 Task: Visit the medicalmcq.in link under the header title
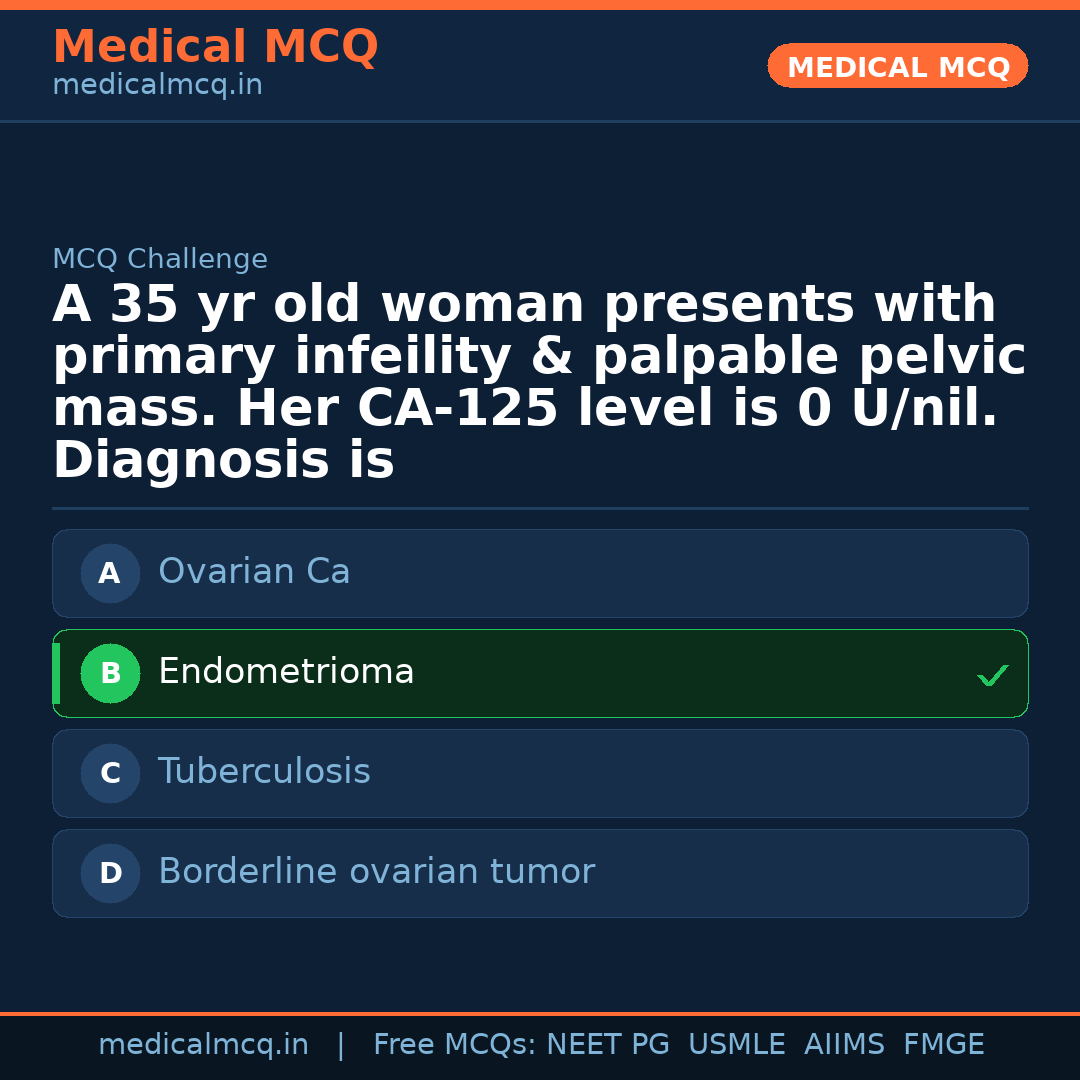(157, 86)
